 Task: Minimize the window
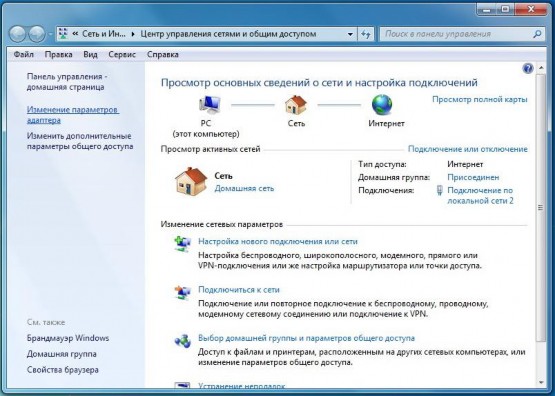coord(488,10)
